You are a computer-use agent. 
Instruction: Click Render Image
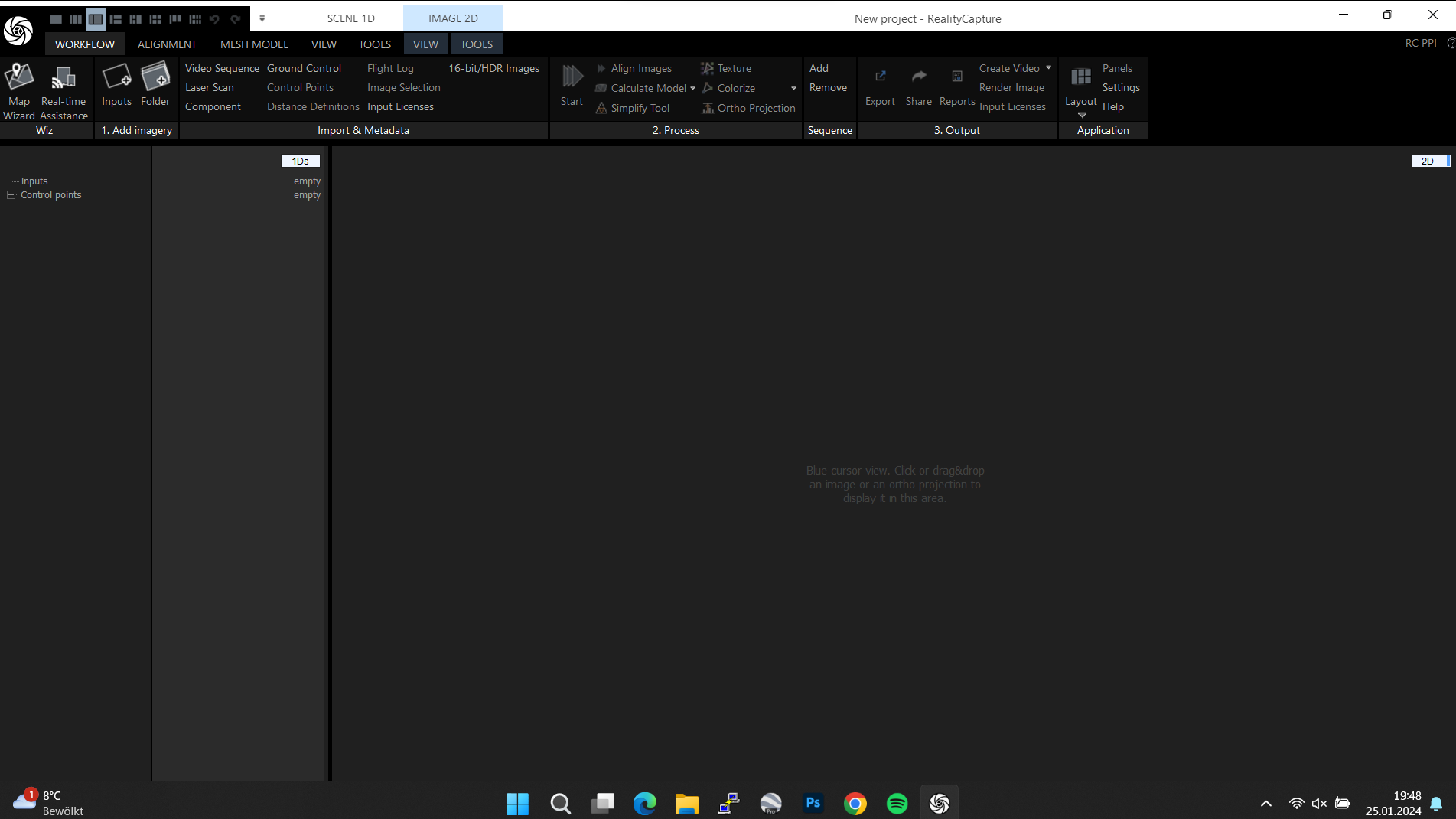(1011, 87)
